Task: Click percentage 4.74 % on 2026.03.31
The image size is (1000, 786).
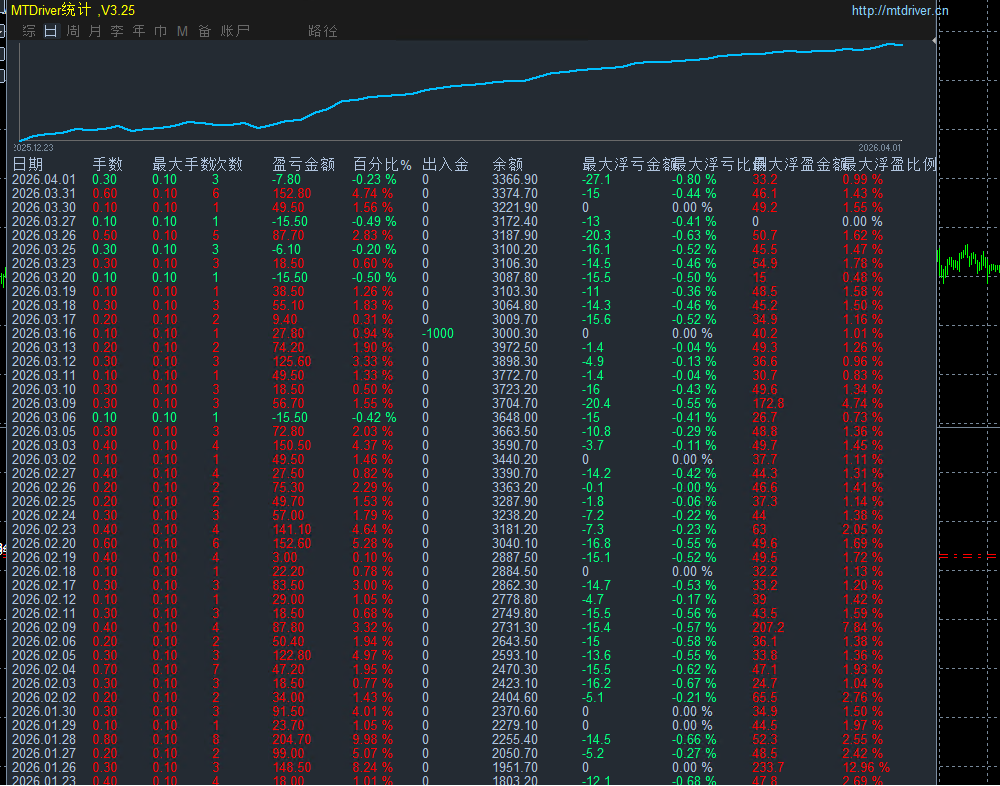Action: click(x=373, y=194)
